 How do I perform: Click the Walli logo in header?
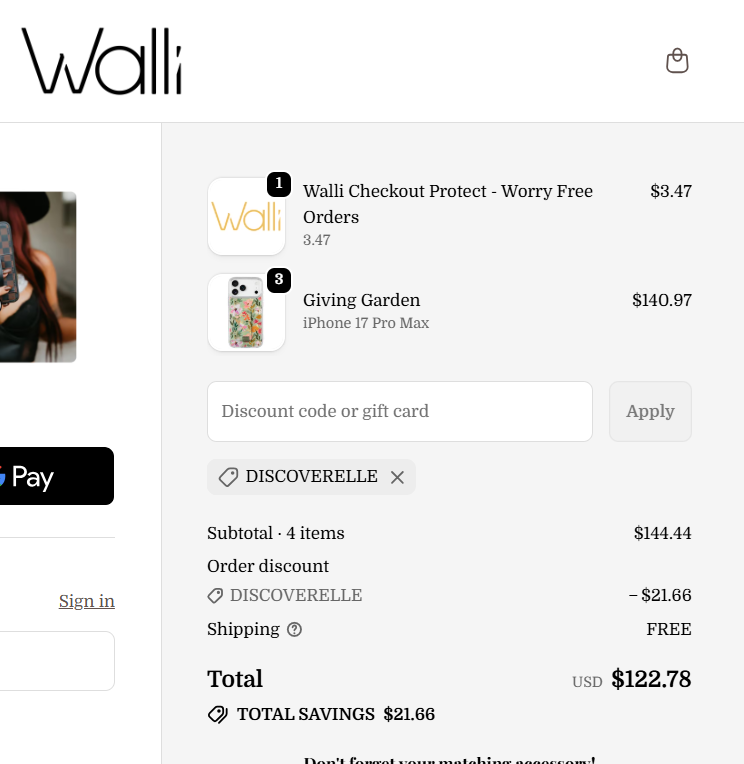click(x=101, y=62)
